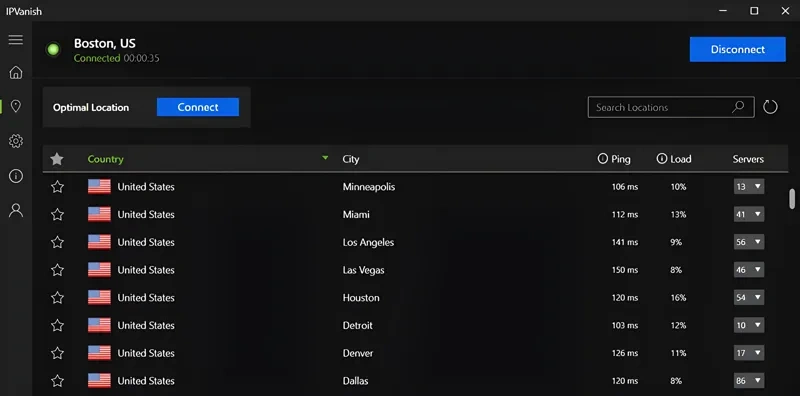Click the search magnifier icon
The height and width of the screenshot is (396, 800).
[x=738, y=107]
